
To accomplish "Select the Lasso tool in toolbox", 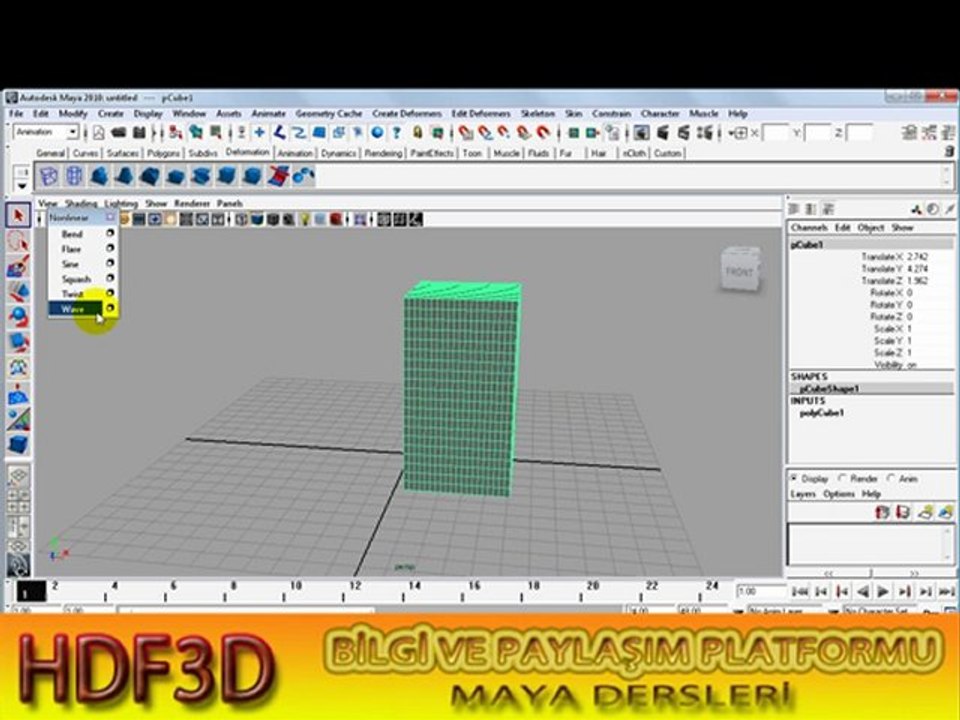I will 18,242.
